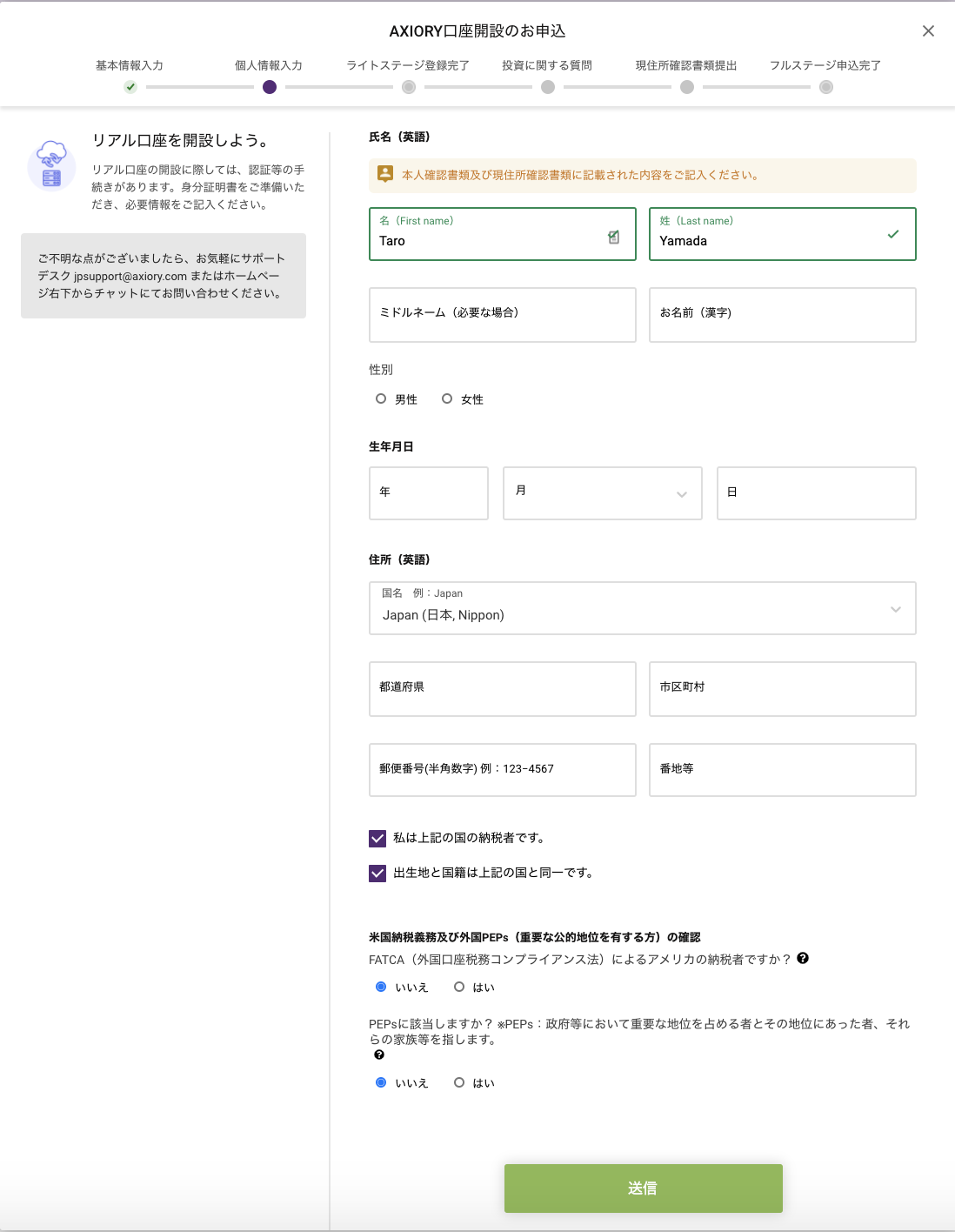Select 女性 gender radio button
This screenshot has height=1232, width=955.
coord(447,398)
